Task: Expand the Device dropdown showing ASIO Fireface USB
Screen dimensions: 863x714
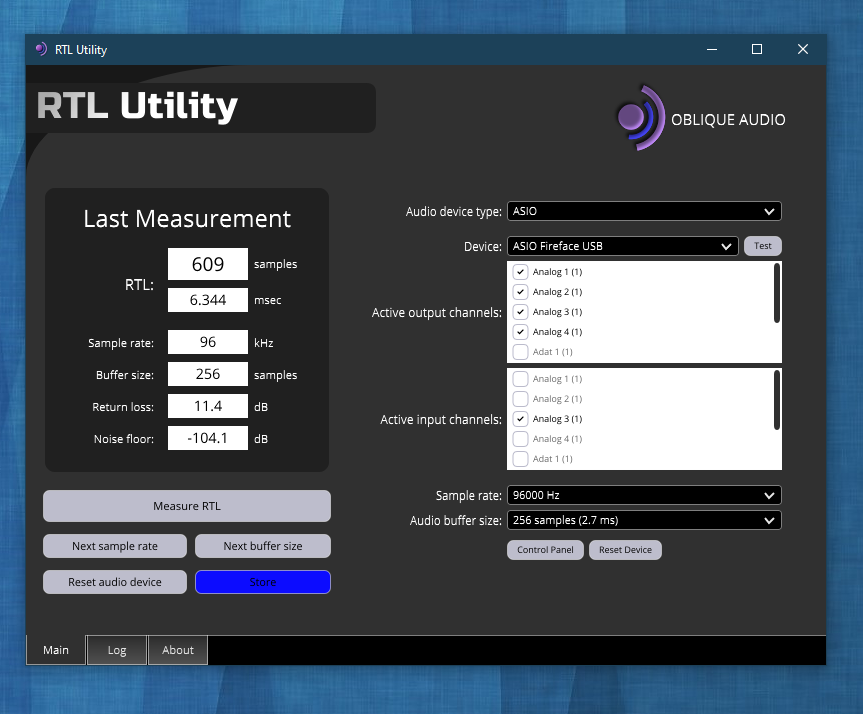Action: click(x=622, y=246)
